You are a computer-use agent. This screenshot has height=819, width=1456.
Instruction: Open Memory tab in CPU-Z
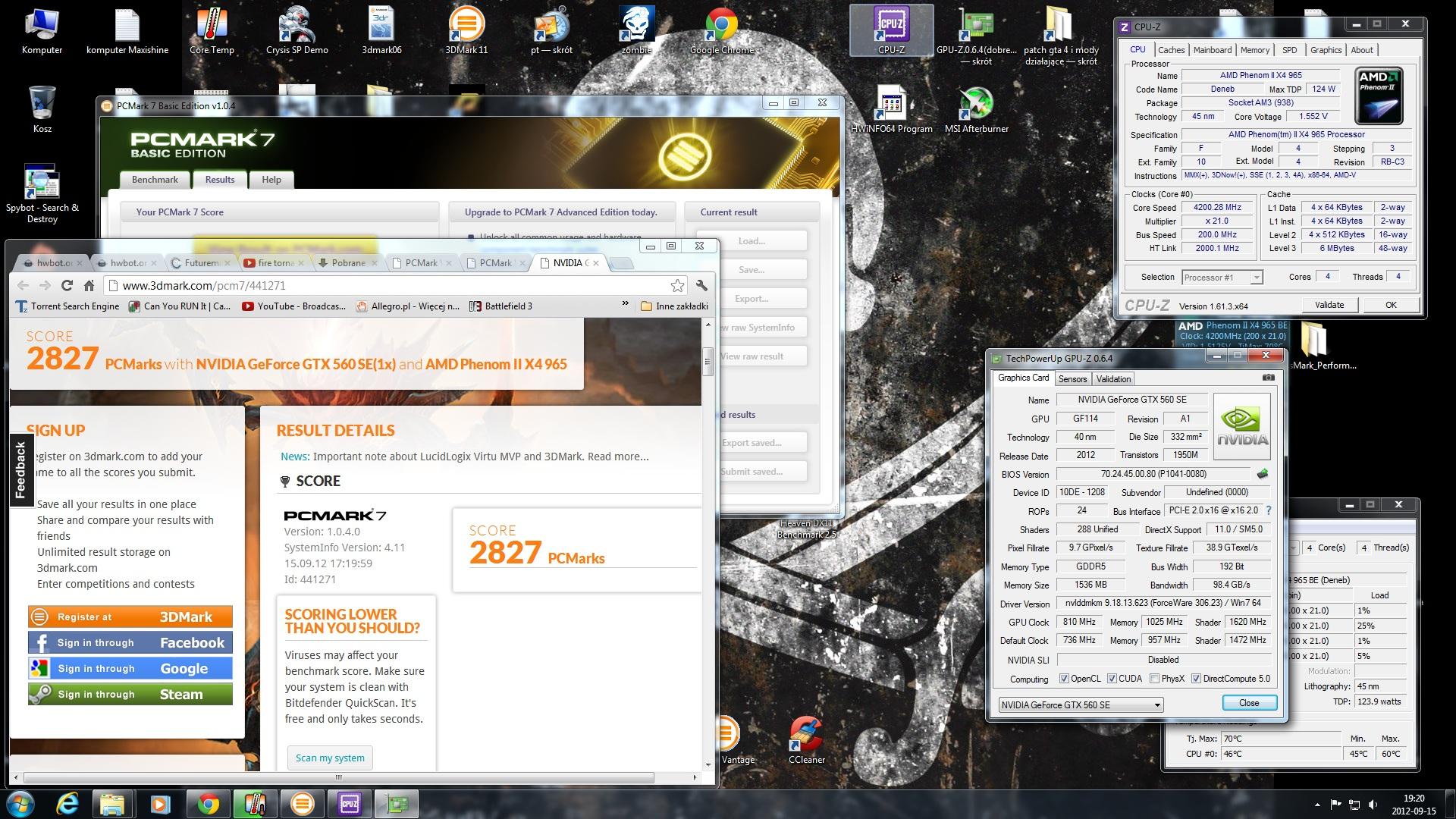[1254, 50]
